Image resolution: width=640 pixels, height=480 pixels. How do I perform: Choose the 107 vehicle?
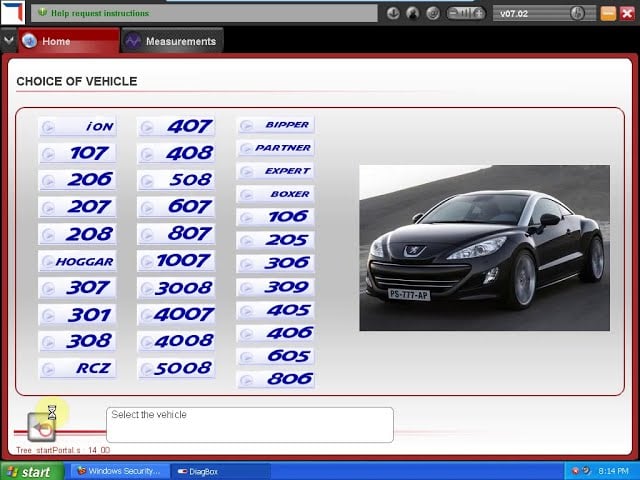(78, 153)
